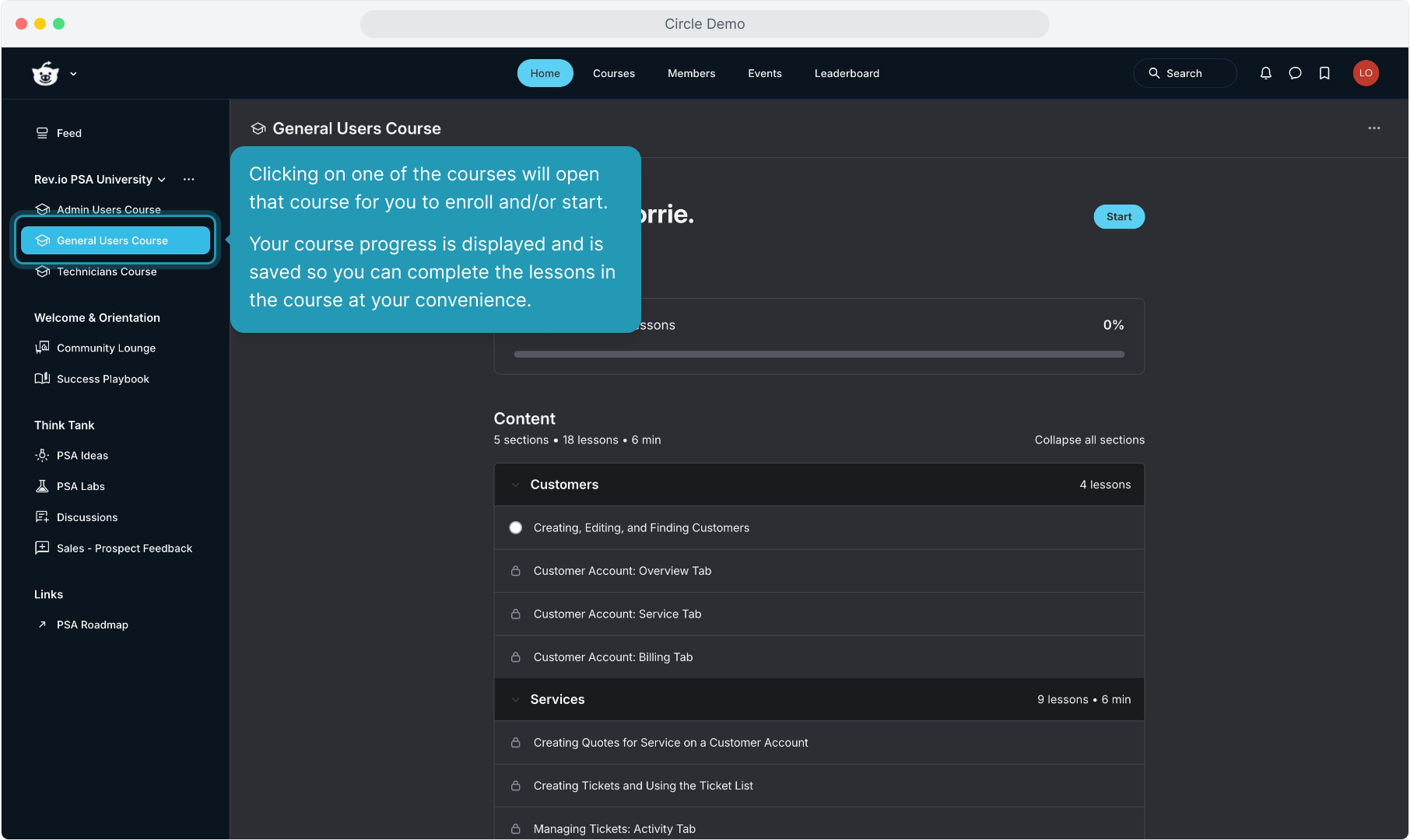Screen dimensions: 1410x840
Task: Open direct messages chat bubble icon
Action: 1295,73
